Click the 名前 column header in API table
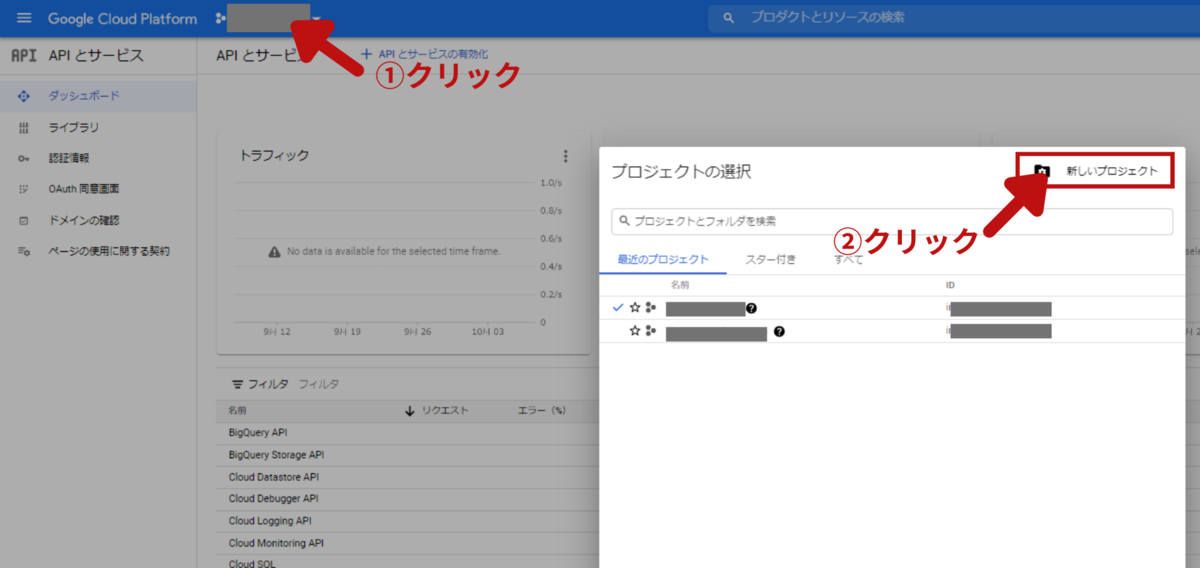This screenshot has height=568, width=1200. click(237, 411)
